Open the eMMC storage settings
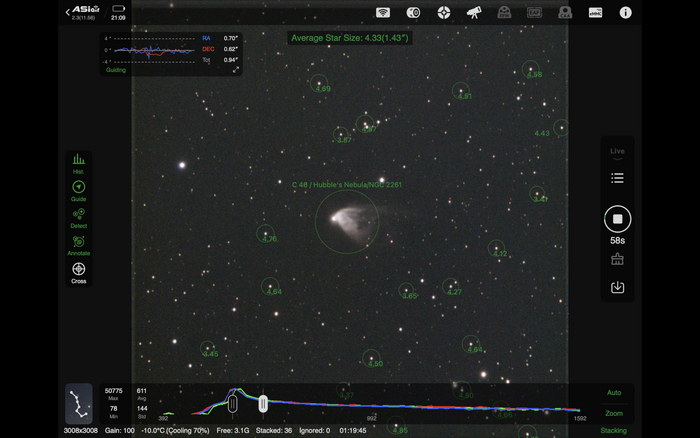 click(x=595, y=12)
